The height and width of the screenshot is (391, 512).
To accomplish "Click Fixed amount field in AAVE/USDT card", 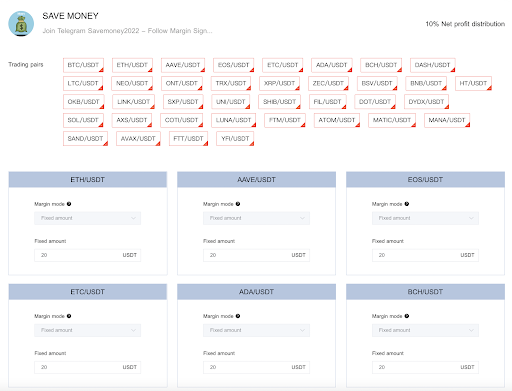I will pyautogui.click(x=256, y=255).
